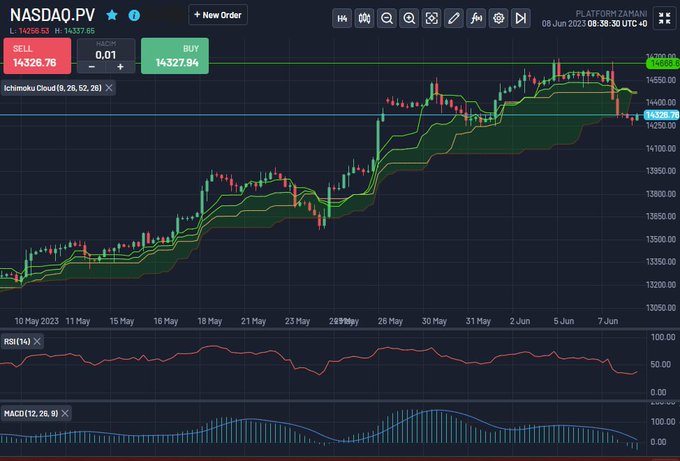Remove the RSI (14) indicator

point(37,342)
